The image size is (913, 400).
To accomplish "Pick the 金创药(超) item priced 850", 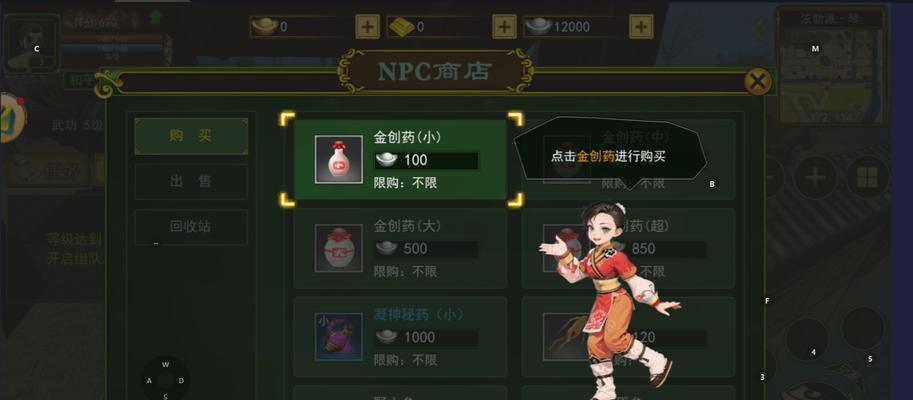I will (628, 249).
